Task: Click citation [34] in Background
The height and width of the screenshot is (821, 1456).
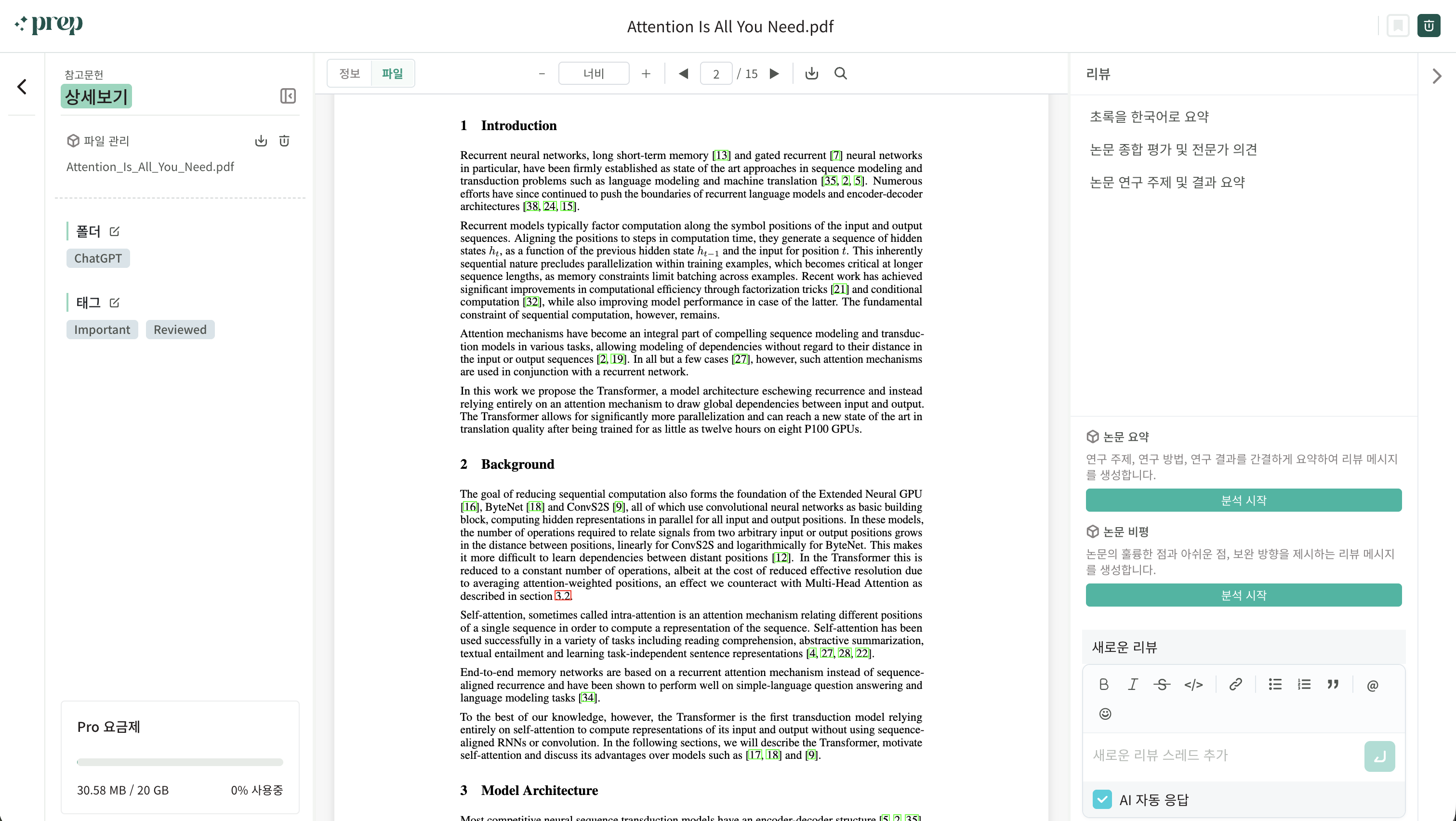Action: click(x=588, y=697)
